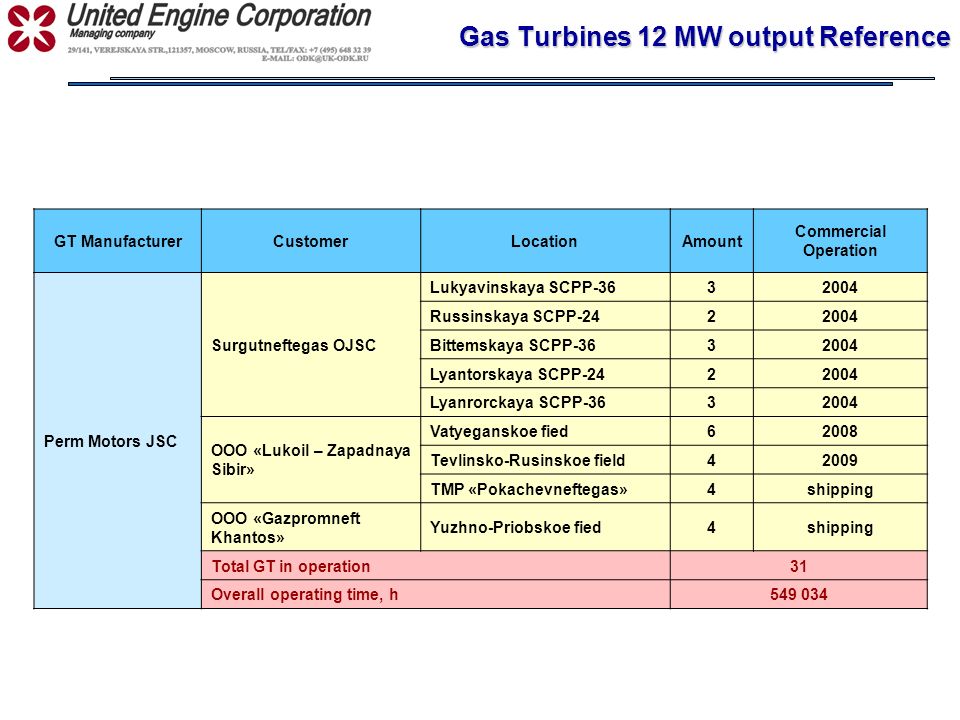Click the year 2004 in the Bittemskaya row

tap(840, 345)
